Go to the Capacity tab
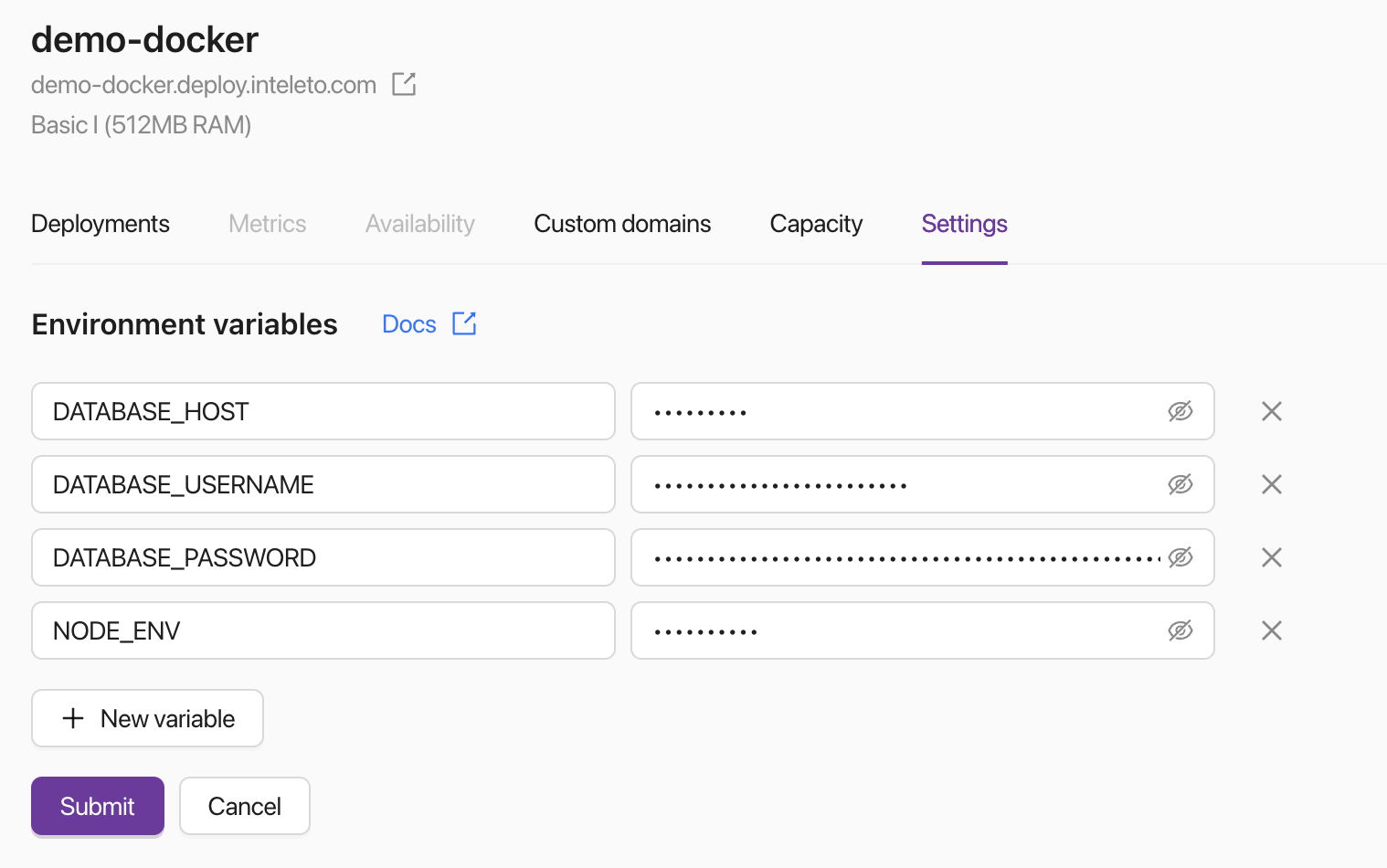Viewport: 1387px width, 868px height. 816,224
